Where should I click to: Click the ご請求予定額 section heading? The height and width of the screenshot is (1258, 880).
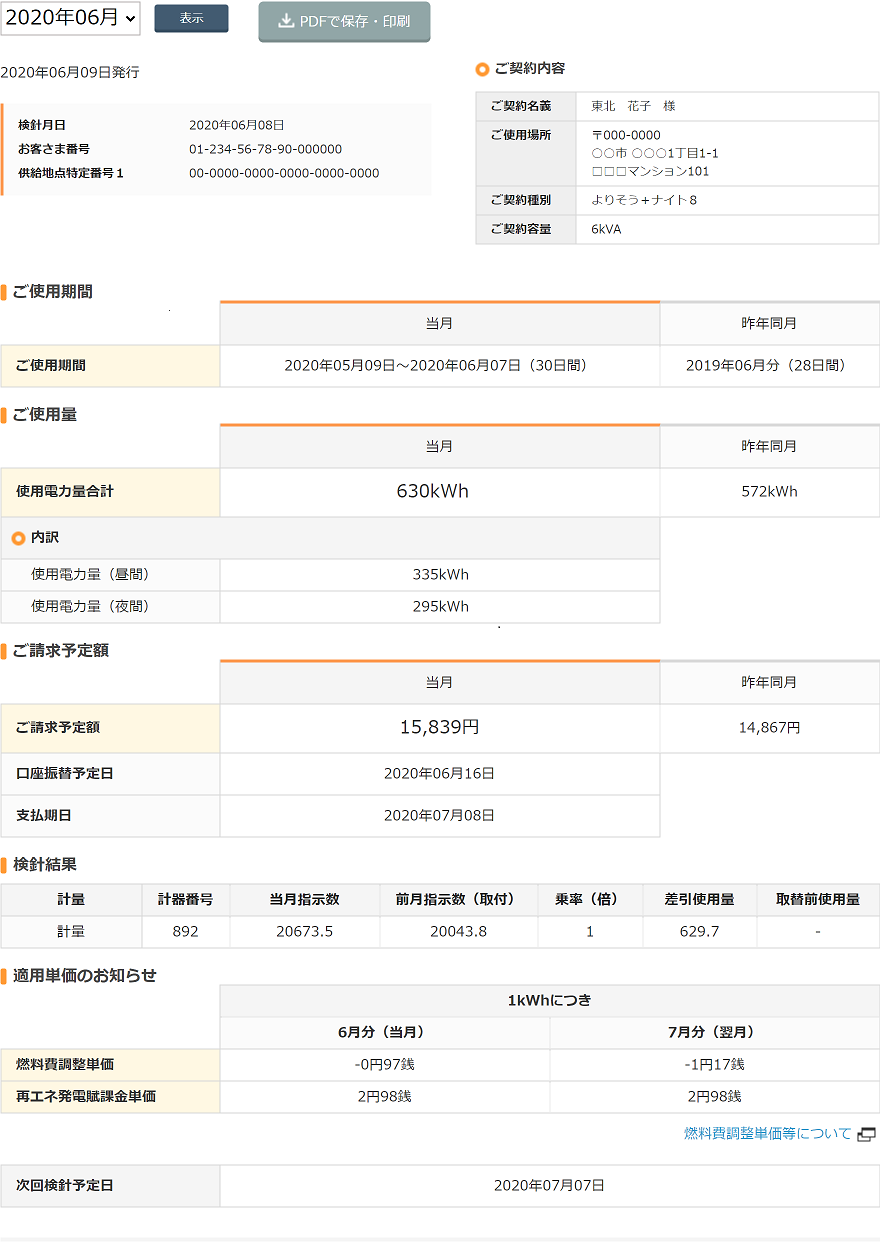coord(60,651)
